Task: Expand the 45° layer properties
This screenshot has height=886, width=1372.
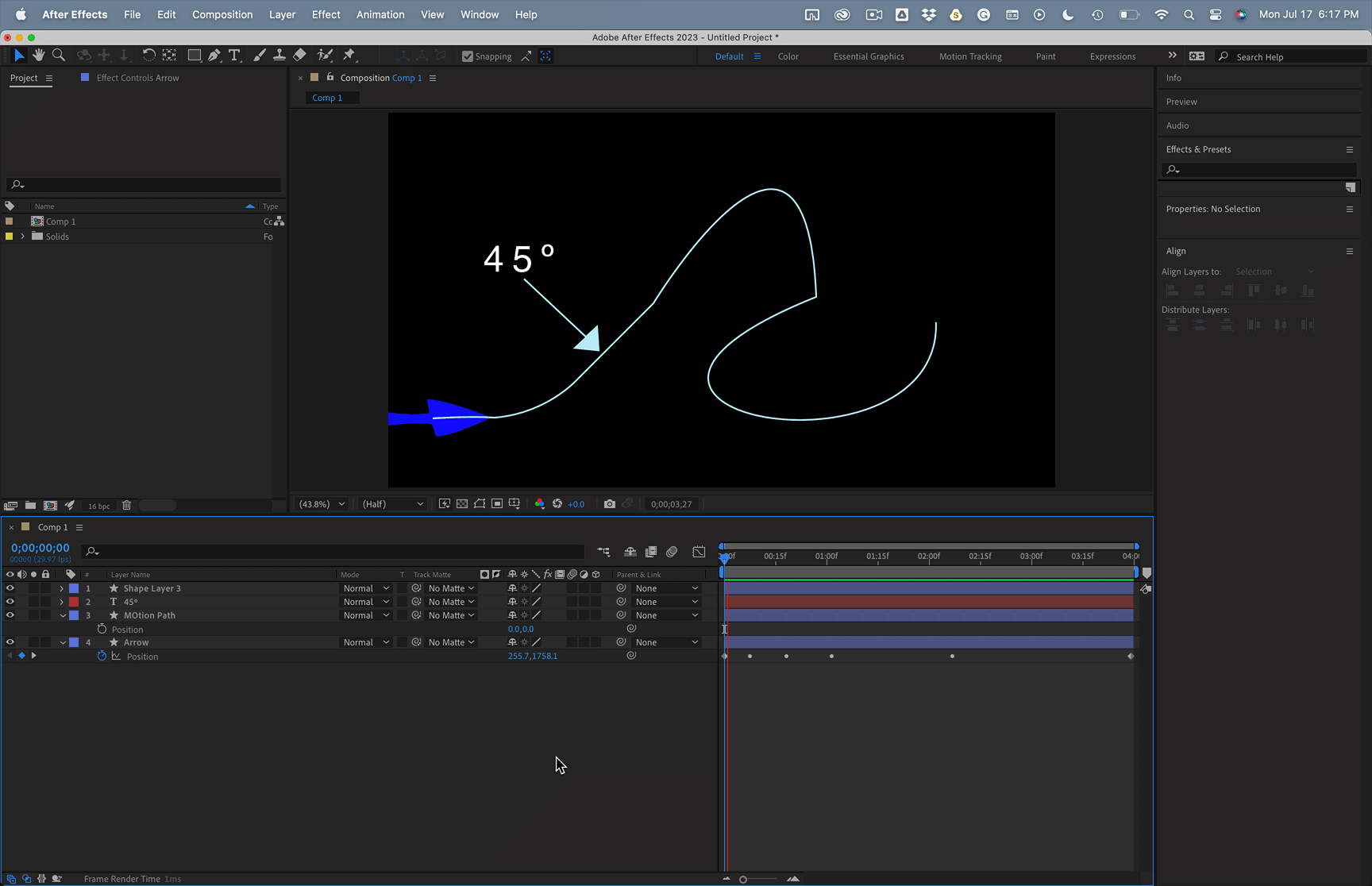Action: click(x=62, y=602)
